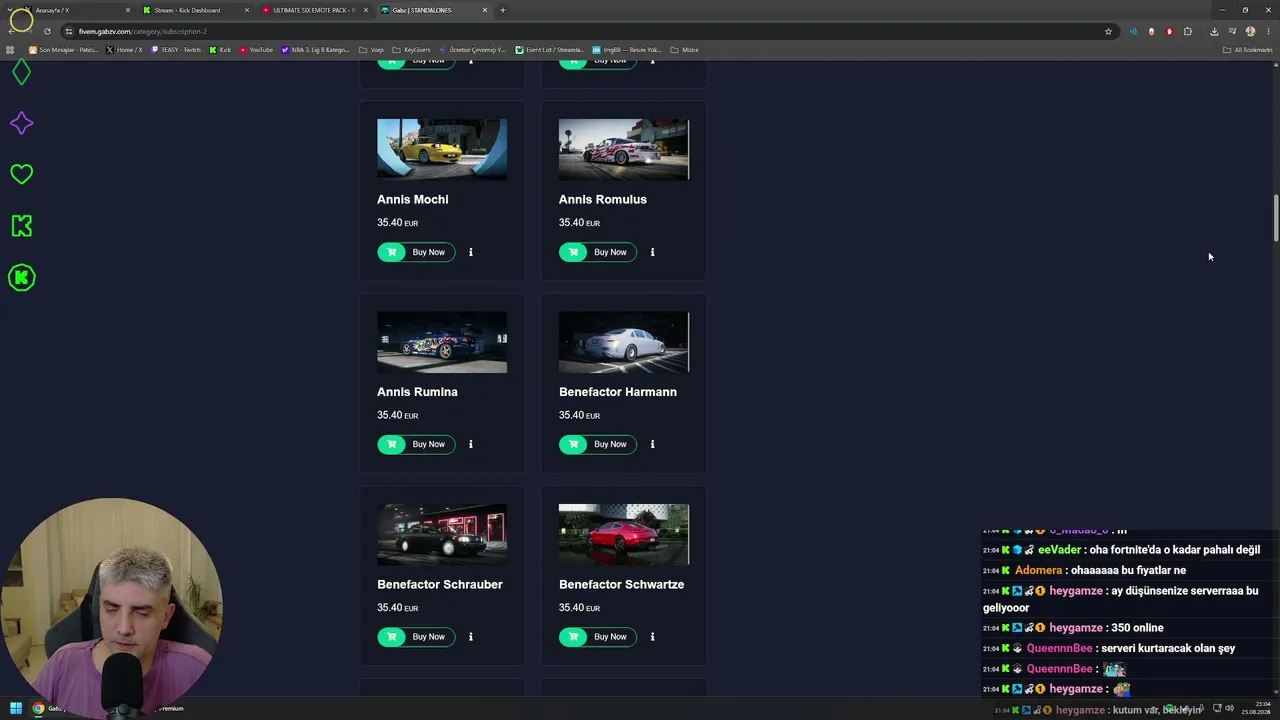This screenshot has width=1280, height=720.
Task: Open the Annis Romulus car thumbnail
Action: tap(624, 149)
